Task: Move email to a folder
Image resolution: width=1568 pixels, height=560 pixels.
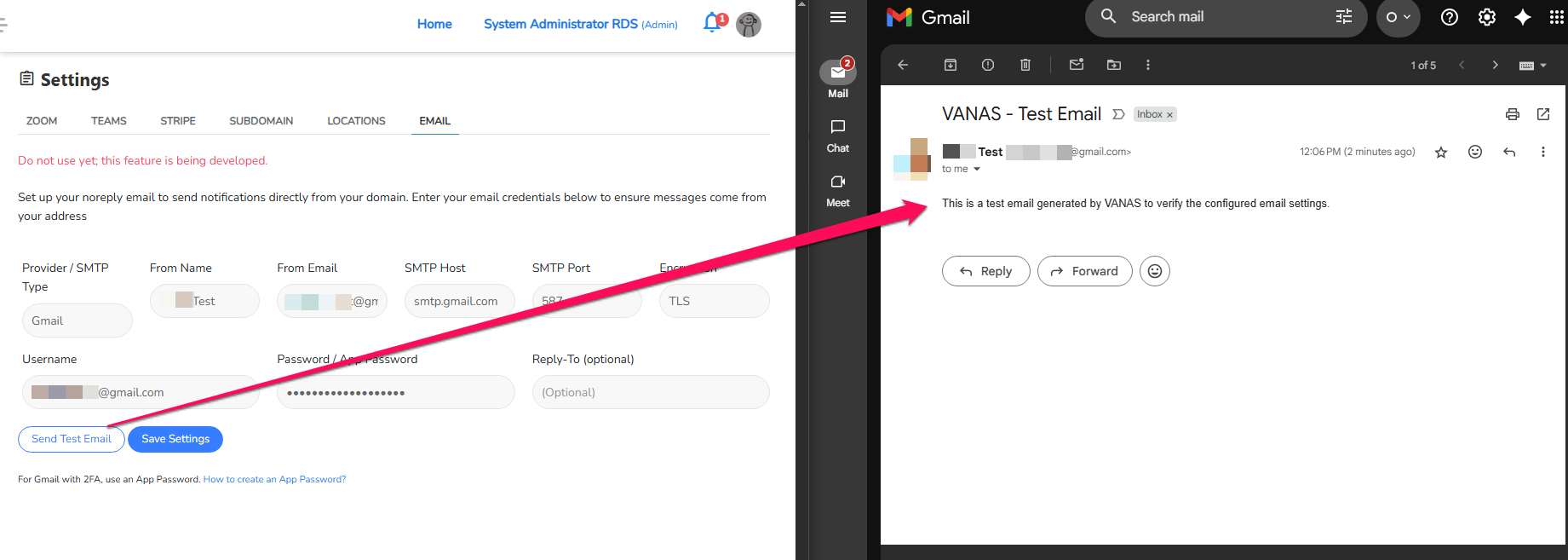Action: click(x=1114, y=65)
